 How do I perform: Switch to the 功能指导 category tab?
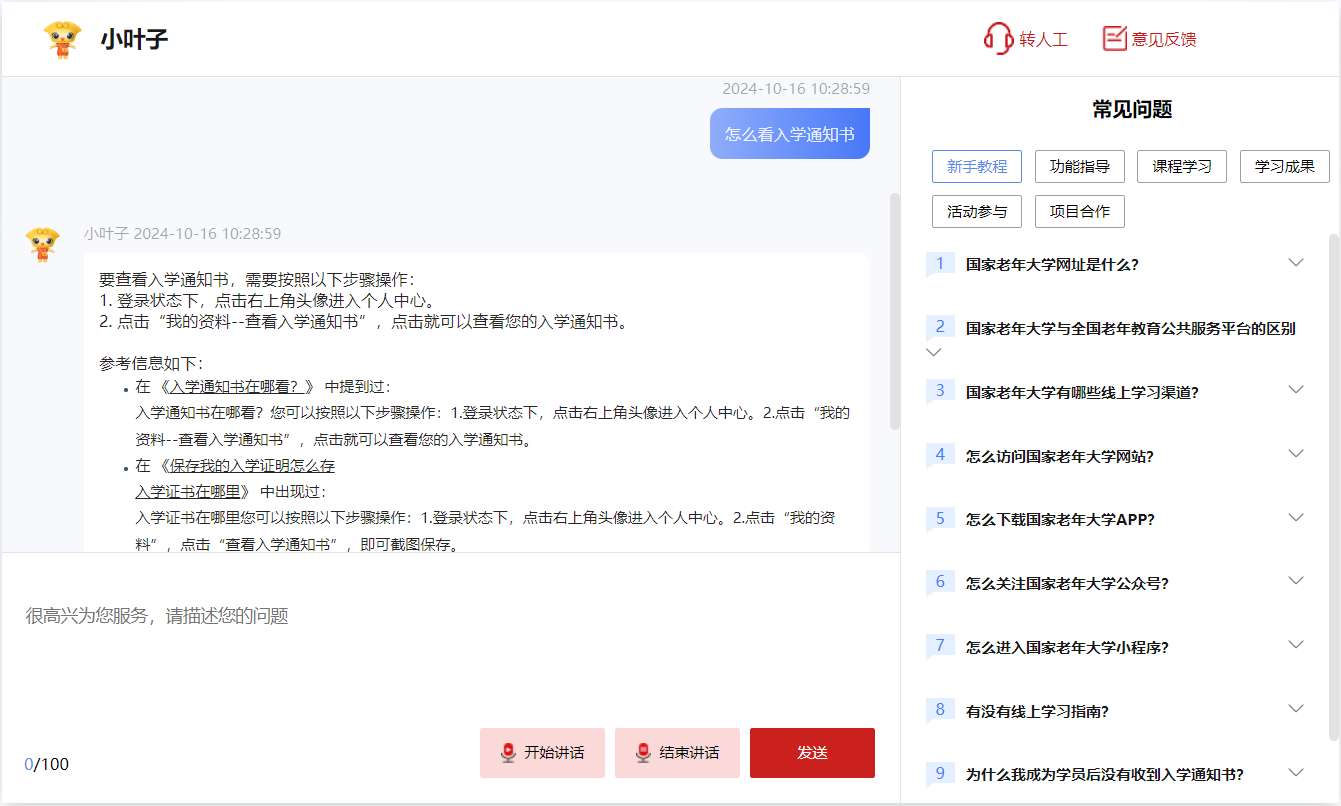pyautogui.click(x=1079, y=167)
